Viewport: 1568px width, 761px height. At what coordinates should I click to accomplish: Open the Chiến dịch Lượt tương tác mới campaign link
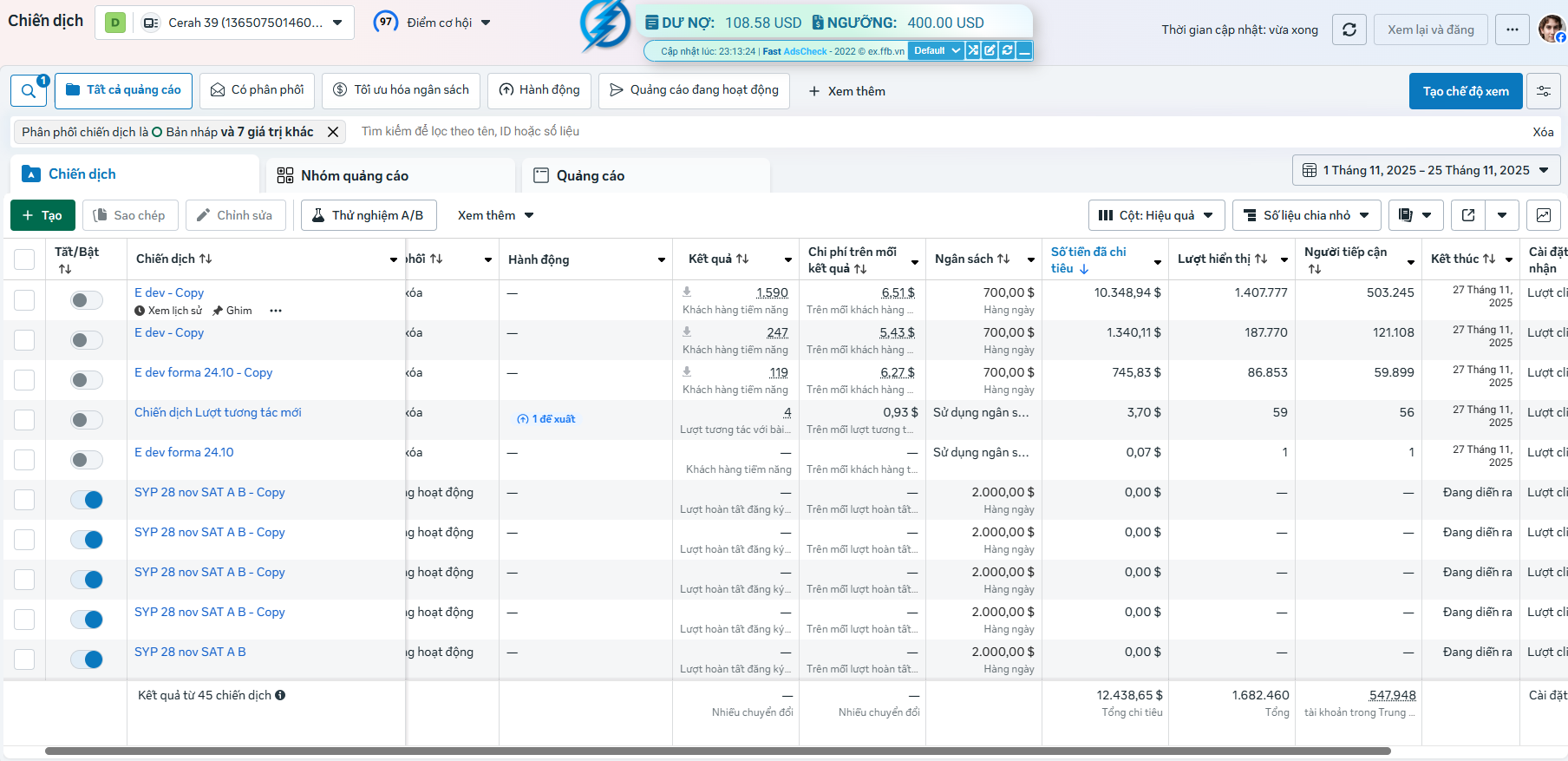(x=218, y=412)
